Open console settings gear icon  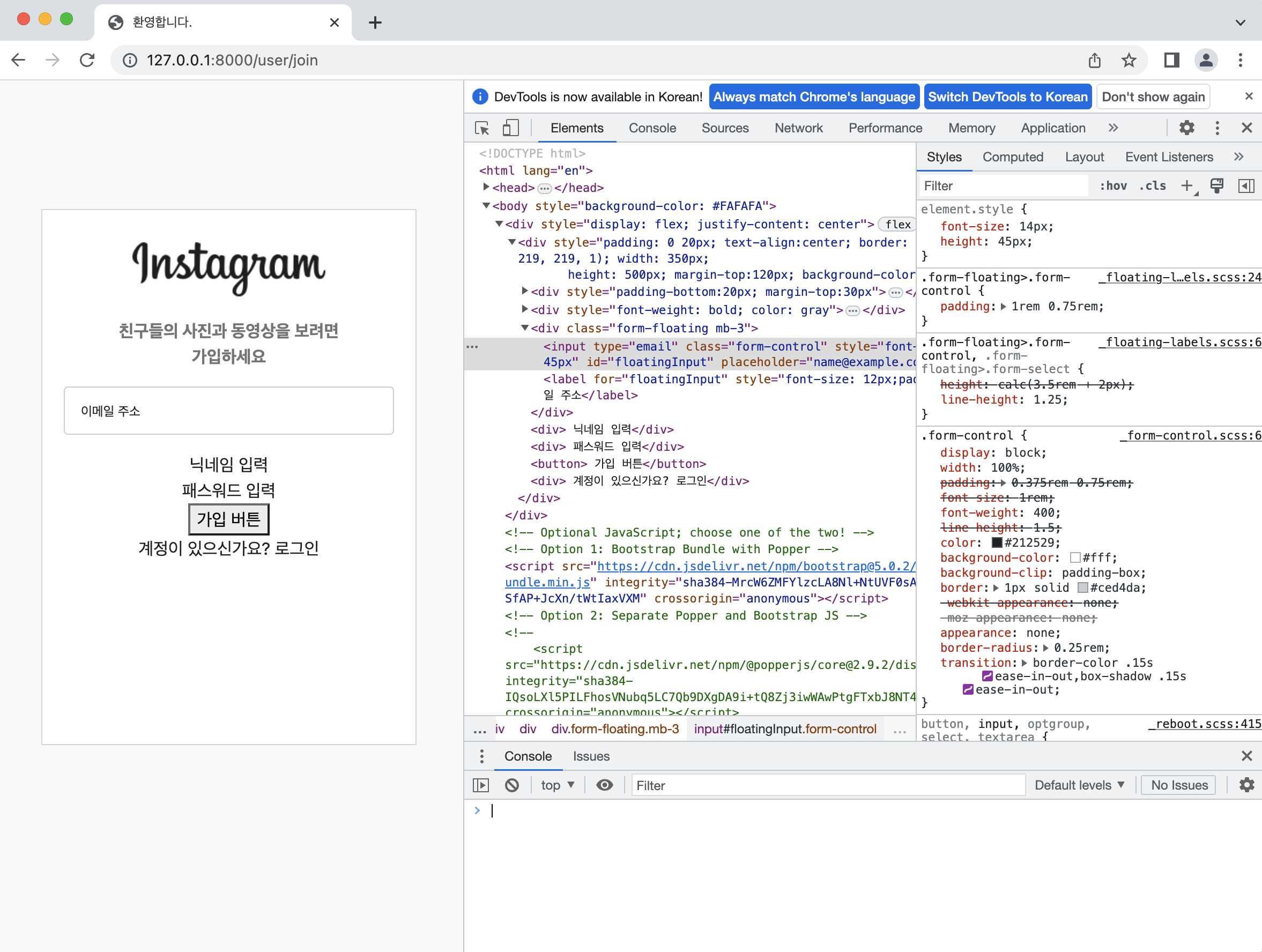coord(1246,785)
